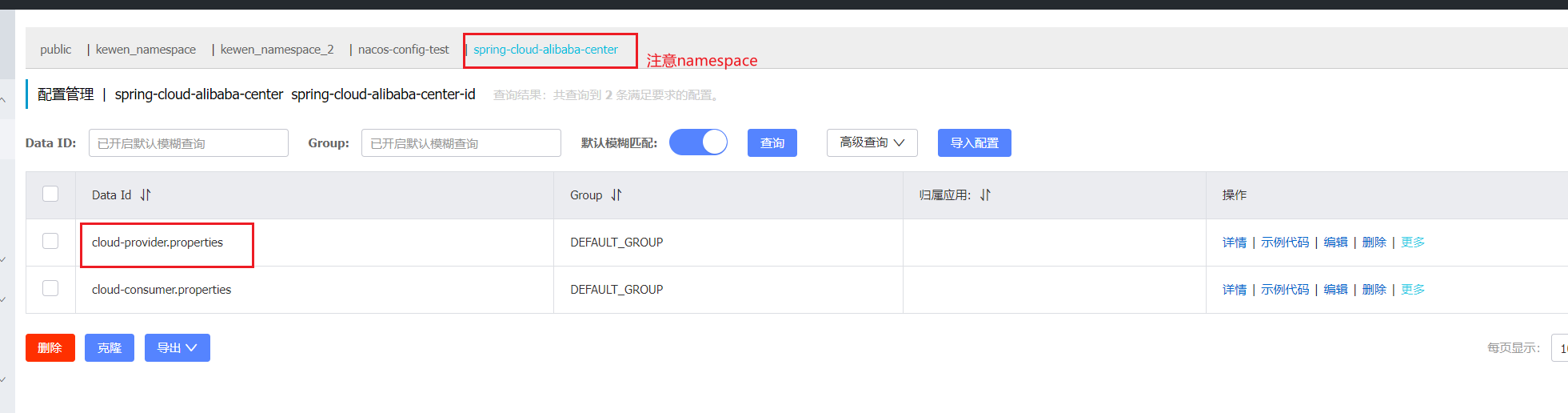Image resolution: width=1568 pixels, height=413 pixels.
Task: Click 删除 link for cloud-provider.properties
Action: pos(1374,242)
